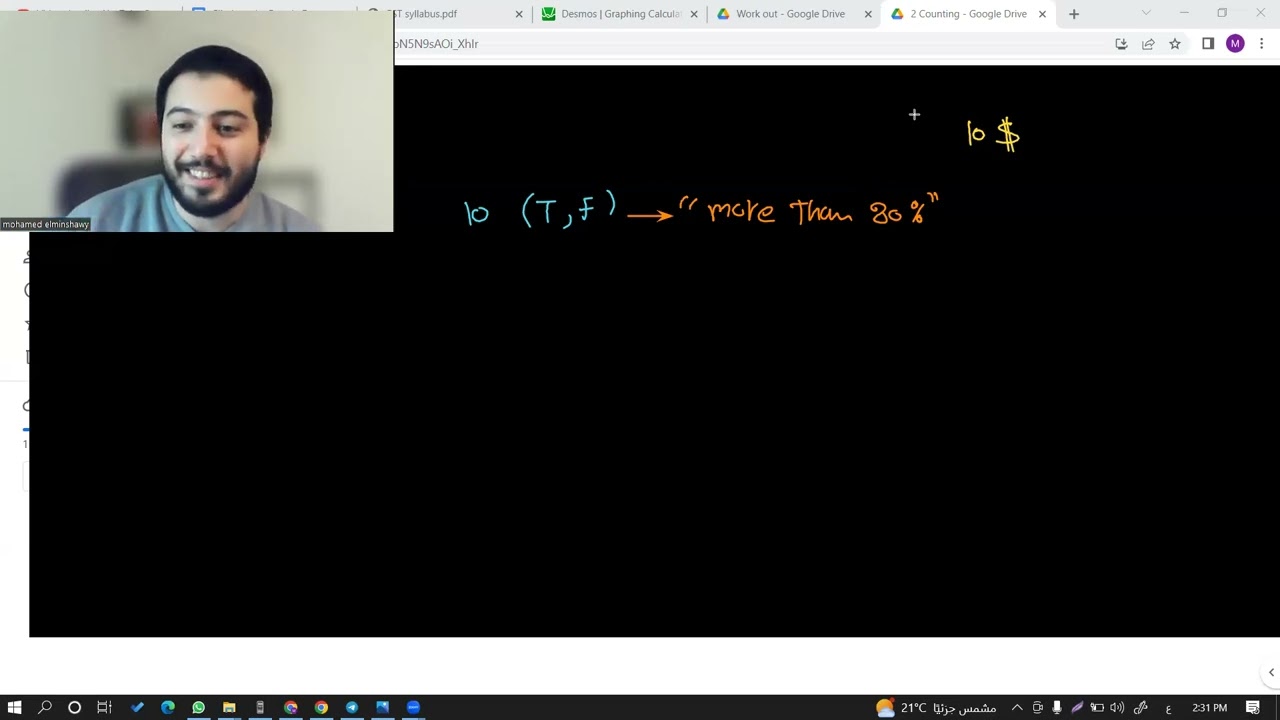This screenshot has height=720, width=1280.
Task: Click the install app icon in address bar
Action: click(1121, 44)
